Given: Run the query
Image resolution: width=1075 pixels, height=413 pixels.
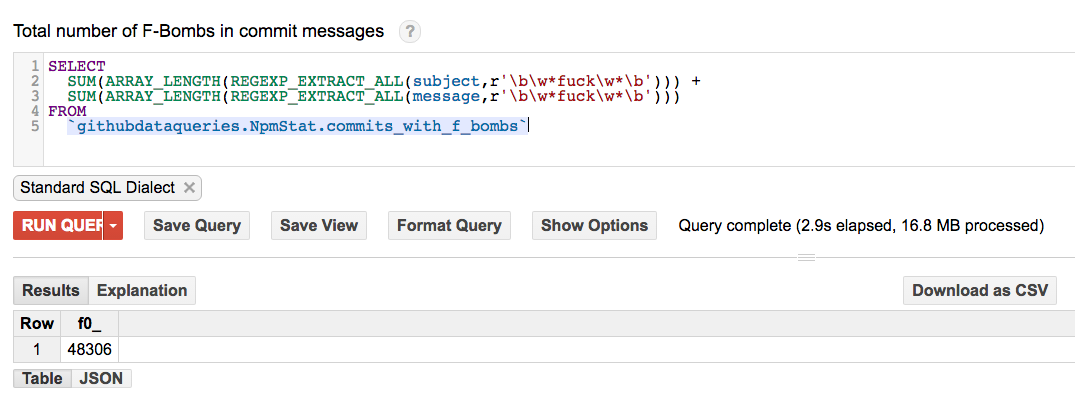Looking at the screenshot, I should point(62,226).
